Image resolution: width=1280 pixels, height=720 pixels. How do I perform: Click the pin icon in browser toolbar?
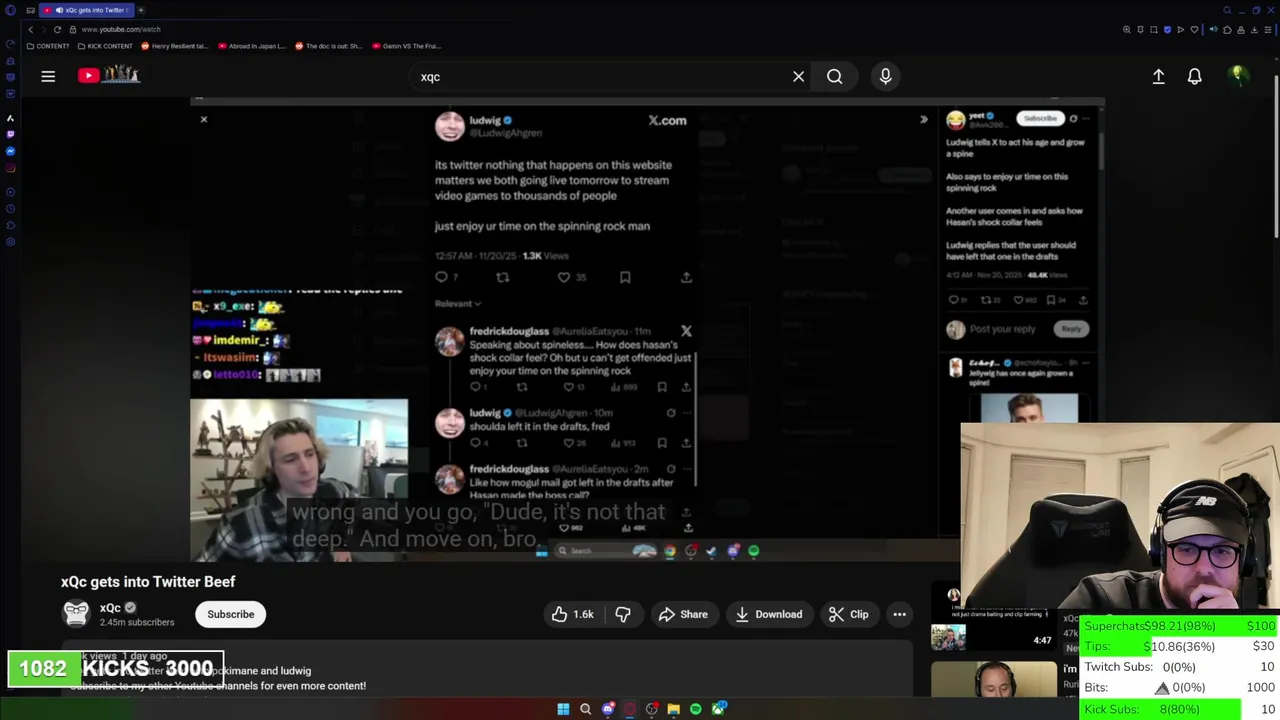[x=1140, y=30]
